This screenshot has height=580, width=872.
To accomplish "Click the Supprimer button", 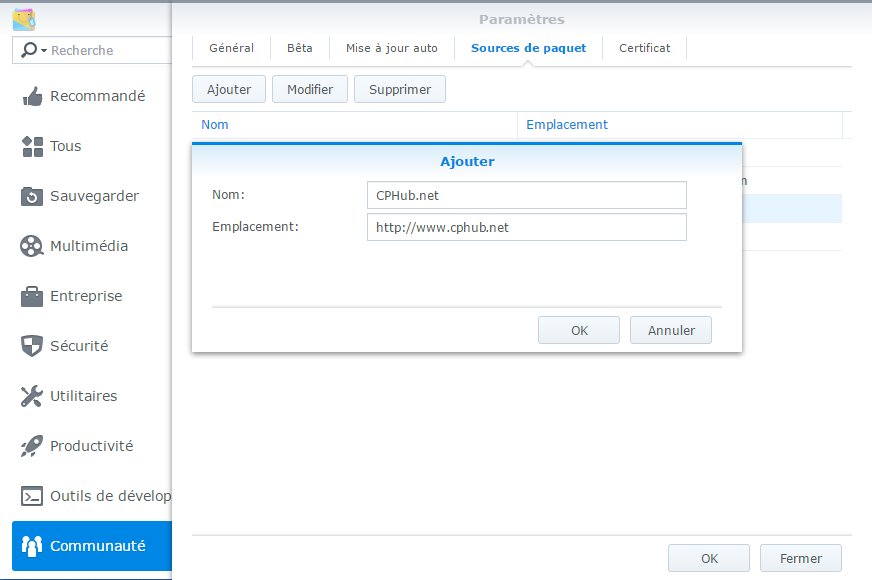I will pos(400,90).
